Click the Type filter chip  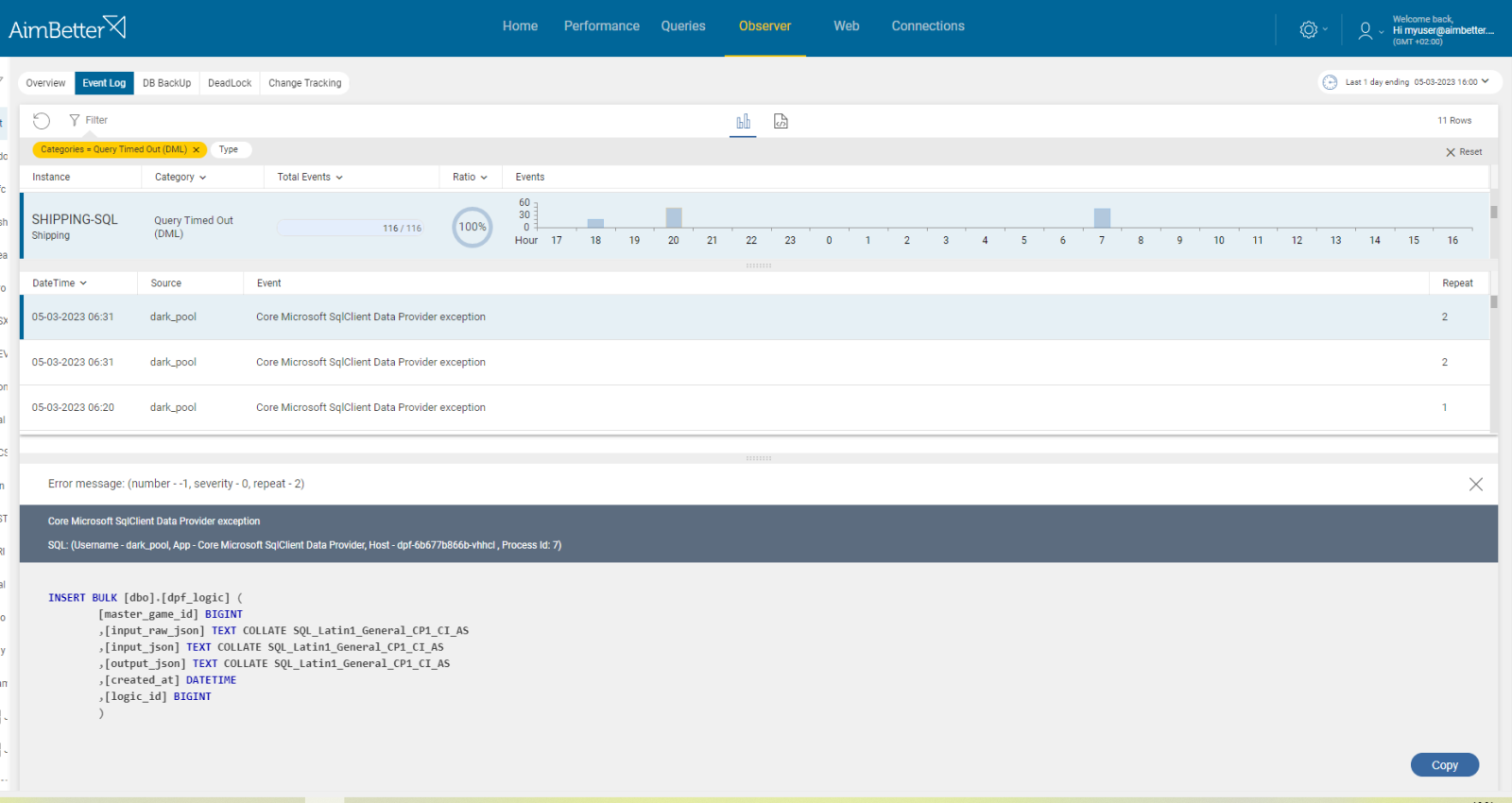coord(229,149)
